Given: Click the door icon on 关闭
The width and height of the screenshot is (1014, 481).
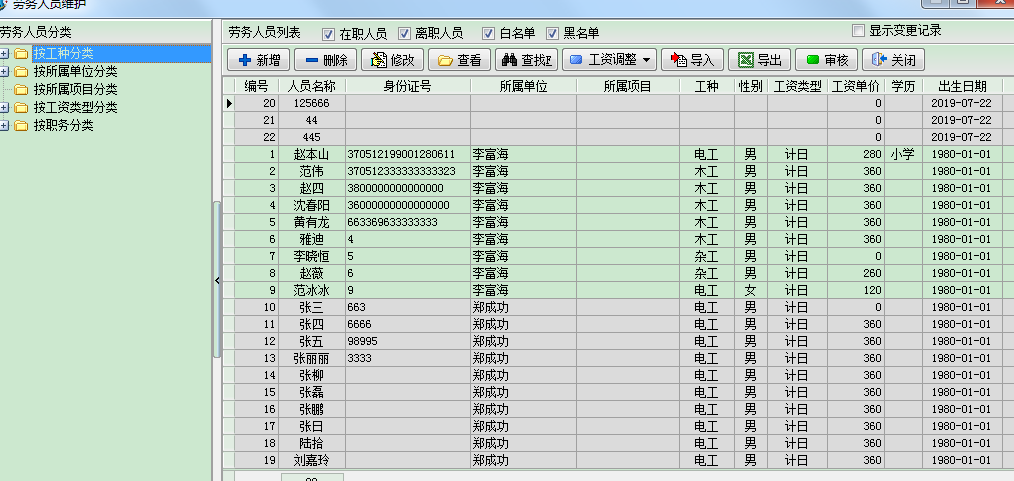Looking at the screenshot, I should click(x=879, y=60).
